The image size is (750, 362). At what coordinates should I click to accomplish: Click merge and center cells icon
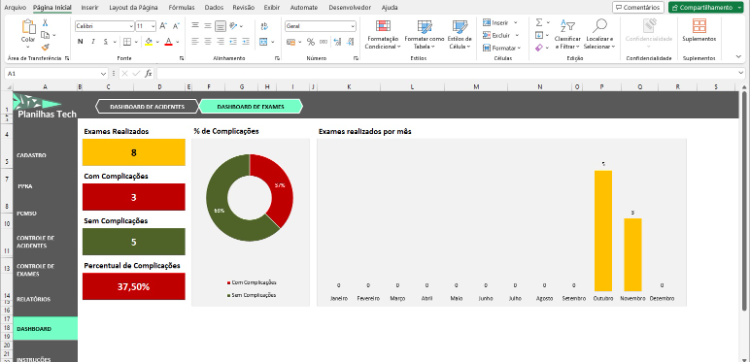click(x=264, y=42)
